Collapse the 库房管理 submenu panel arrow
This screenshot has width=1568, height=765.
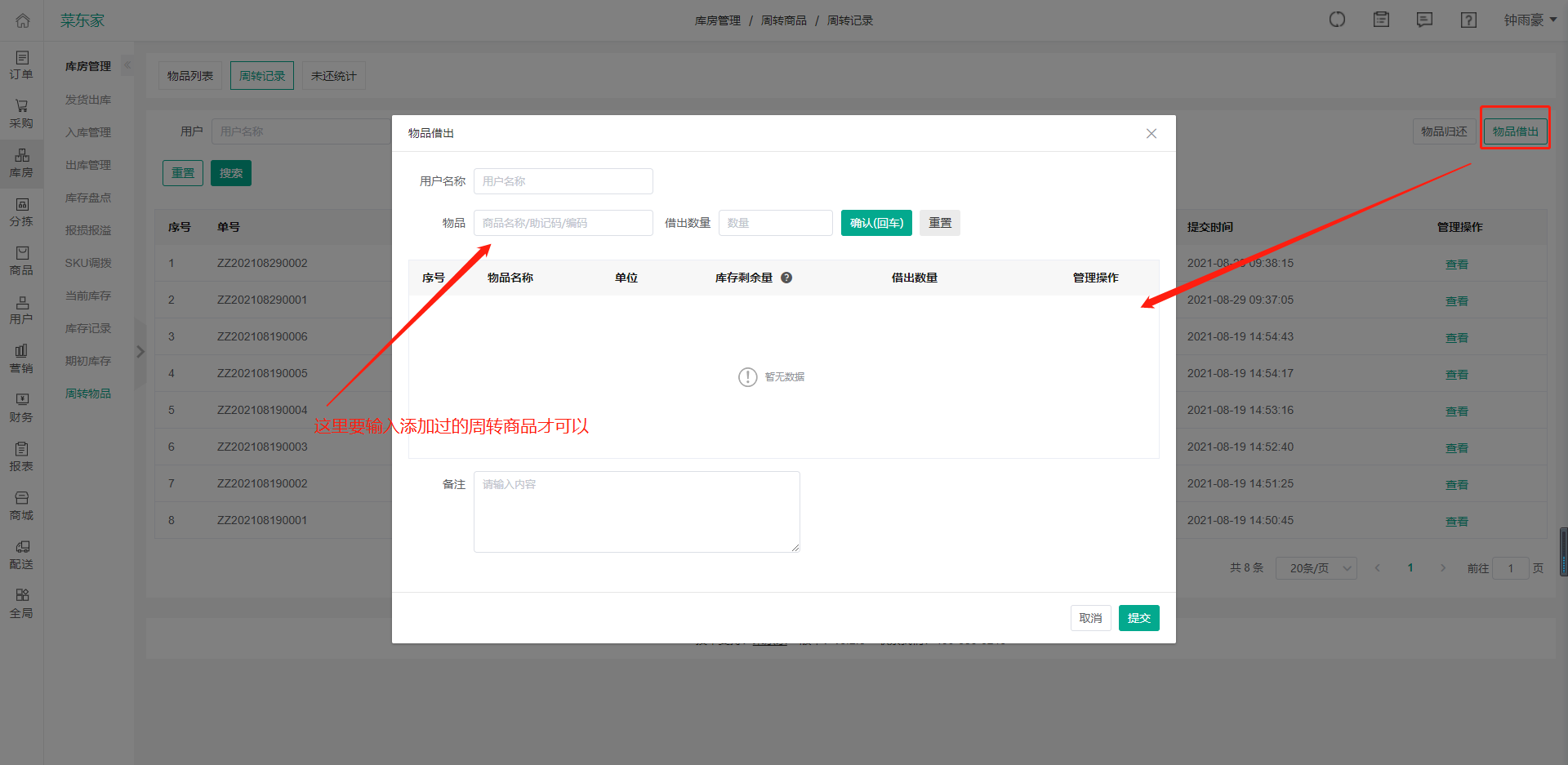tap(127, 65)
